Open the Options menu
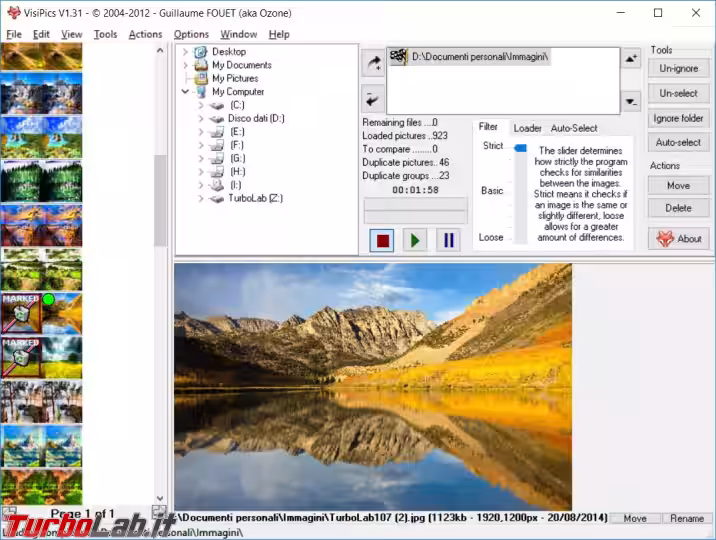The image size is (716, 540). pos(191,34)
